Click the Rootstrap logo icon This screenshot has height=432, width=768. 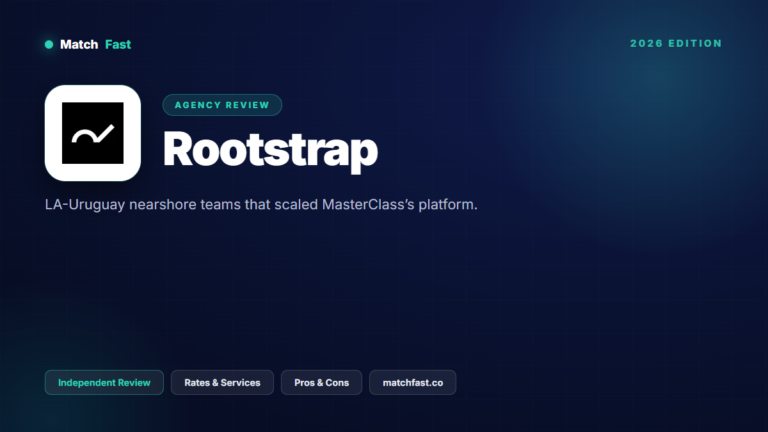click(x=93, y=133)
